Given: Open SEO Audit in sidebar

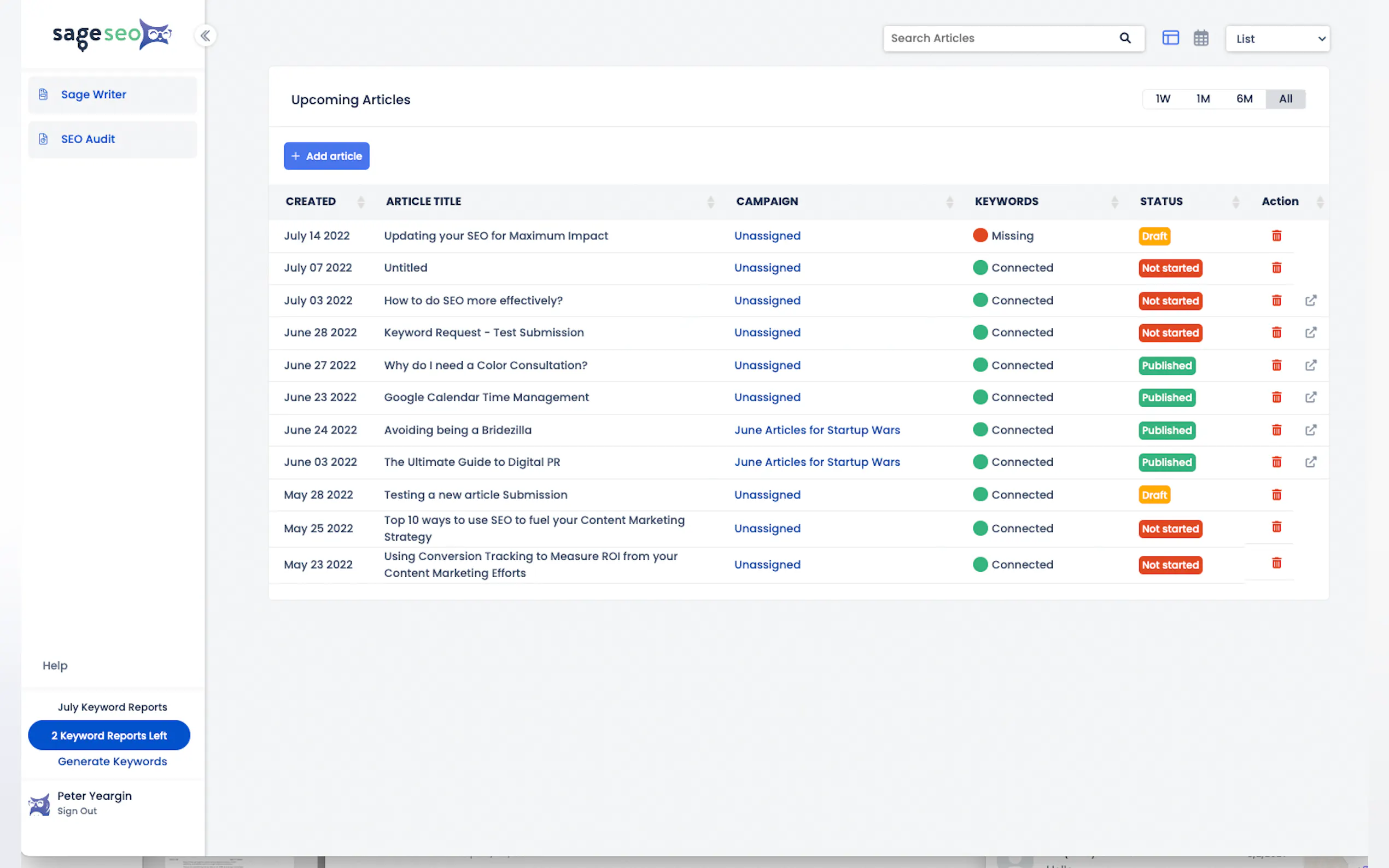Looking at the screenshot, I should [x=88, y=139].
